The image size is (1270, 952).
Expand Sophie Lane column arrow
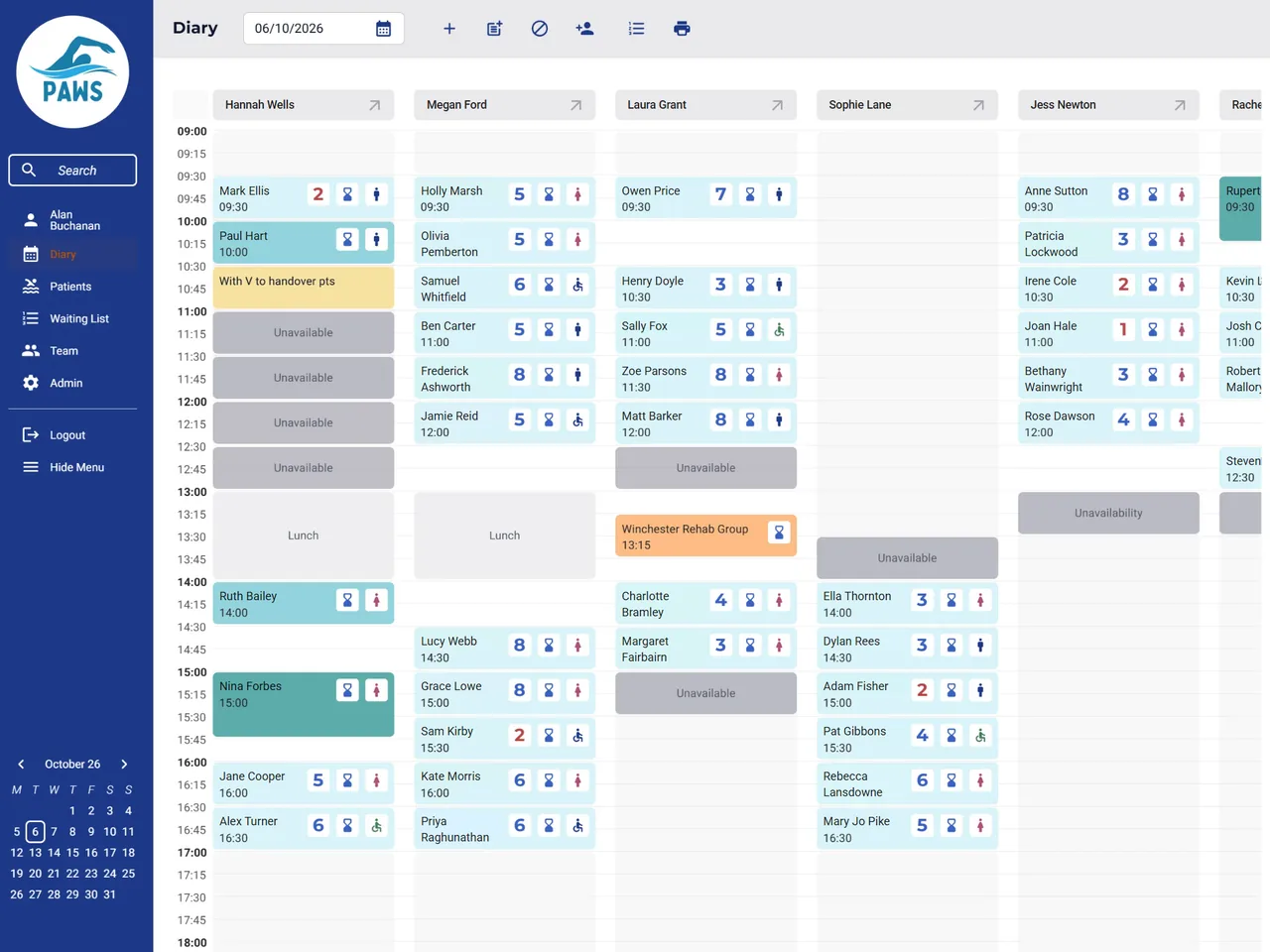(x=978, y=105)
